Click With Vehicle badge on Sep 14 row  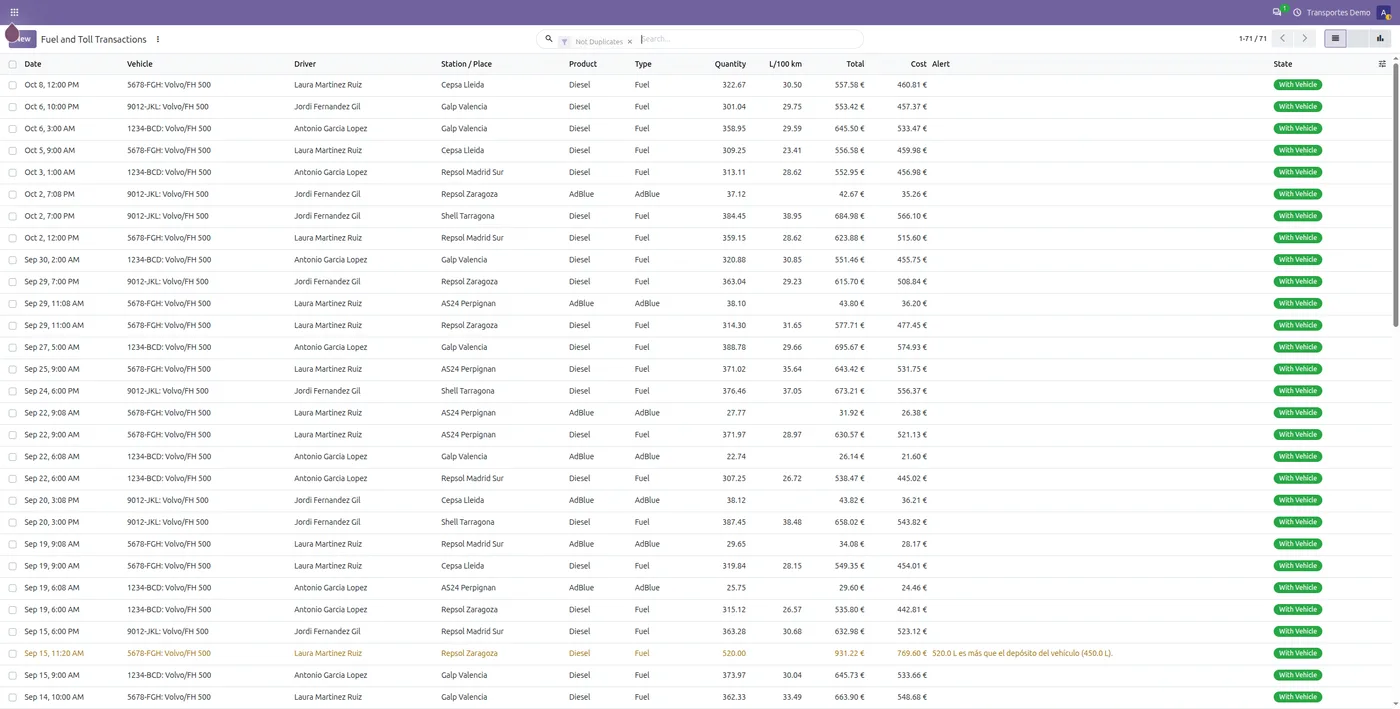coord(1298,697)
